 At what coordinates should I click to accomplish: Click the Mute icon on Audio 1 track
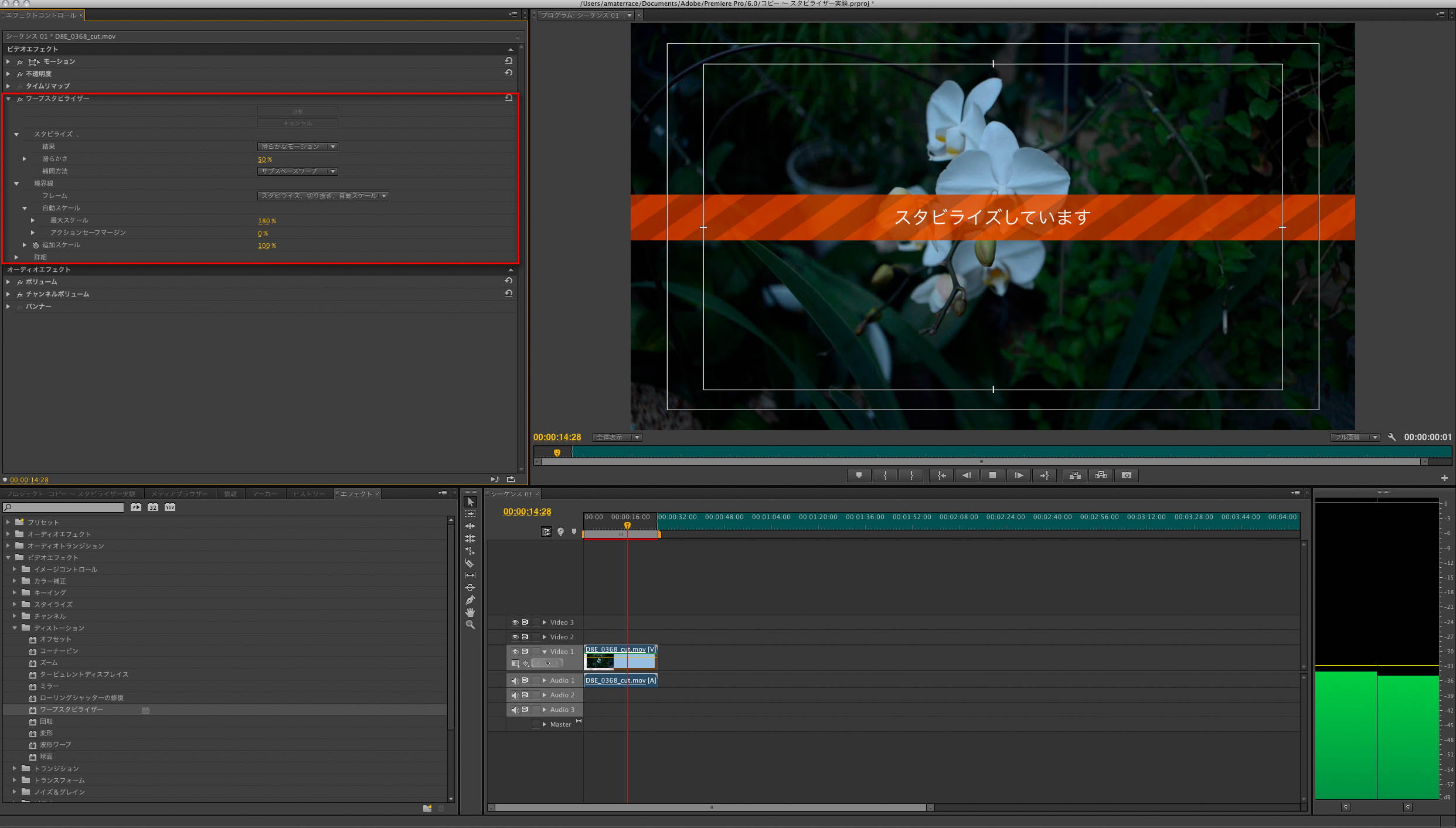(x=513, y=680)
